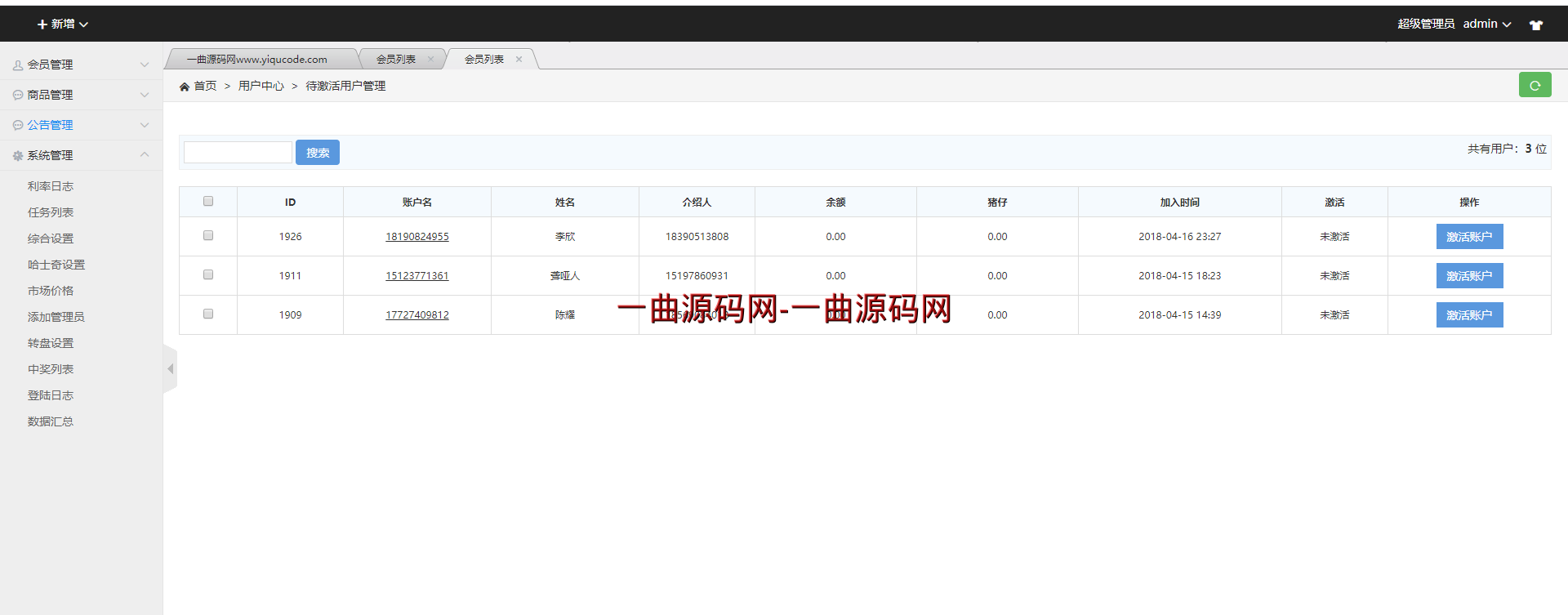Image resolution: width=1568 pixels, height=615 pixels.
Task: Collapse the sidebar with the left arrow handle
Action: point(170,369)
